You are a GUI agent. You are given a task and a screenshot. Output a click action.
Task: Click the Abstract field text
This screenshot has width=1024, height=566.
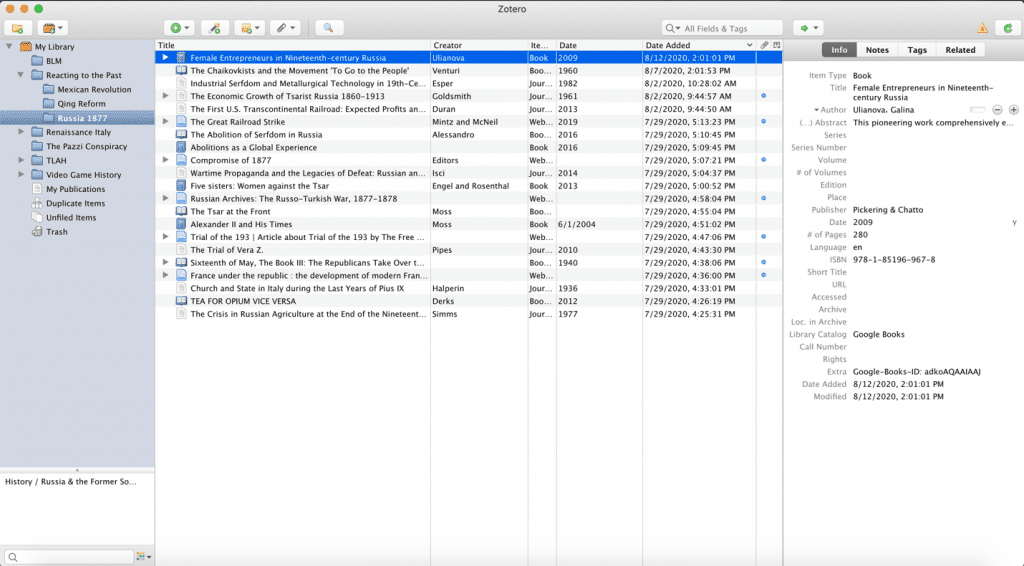(x=933, y=123)
